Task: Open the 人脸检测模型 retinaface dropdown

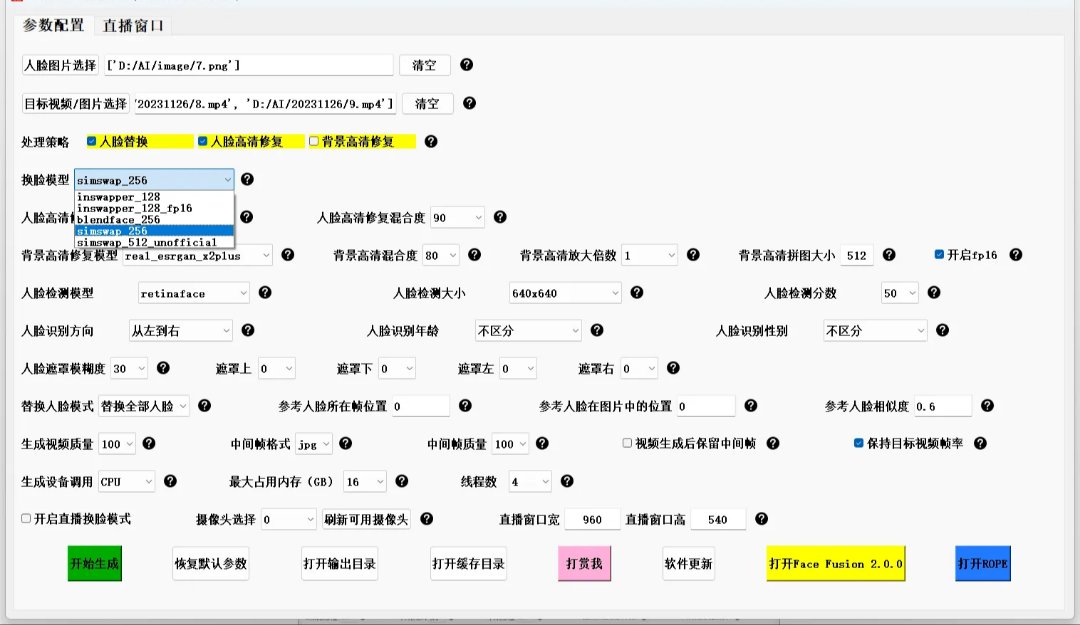Action: (x=193, y=293)
